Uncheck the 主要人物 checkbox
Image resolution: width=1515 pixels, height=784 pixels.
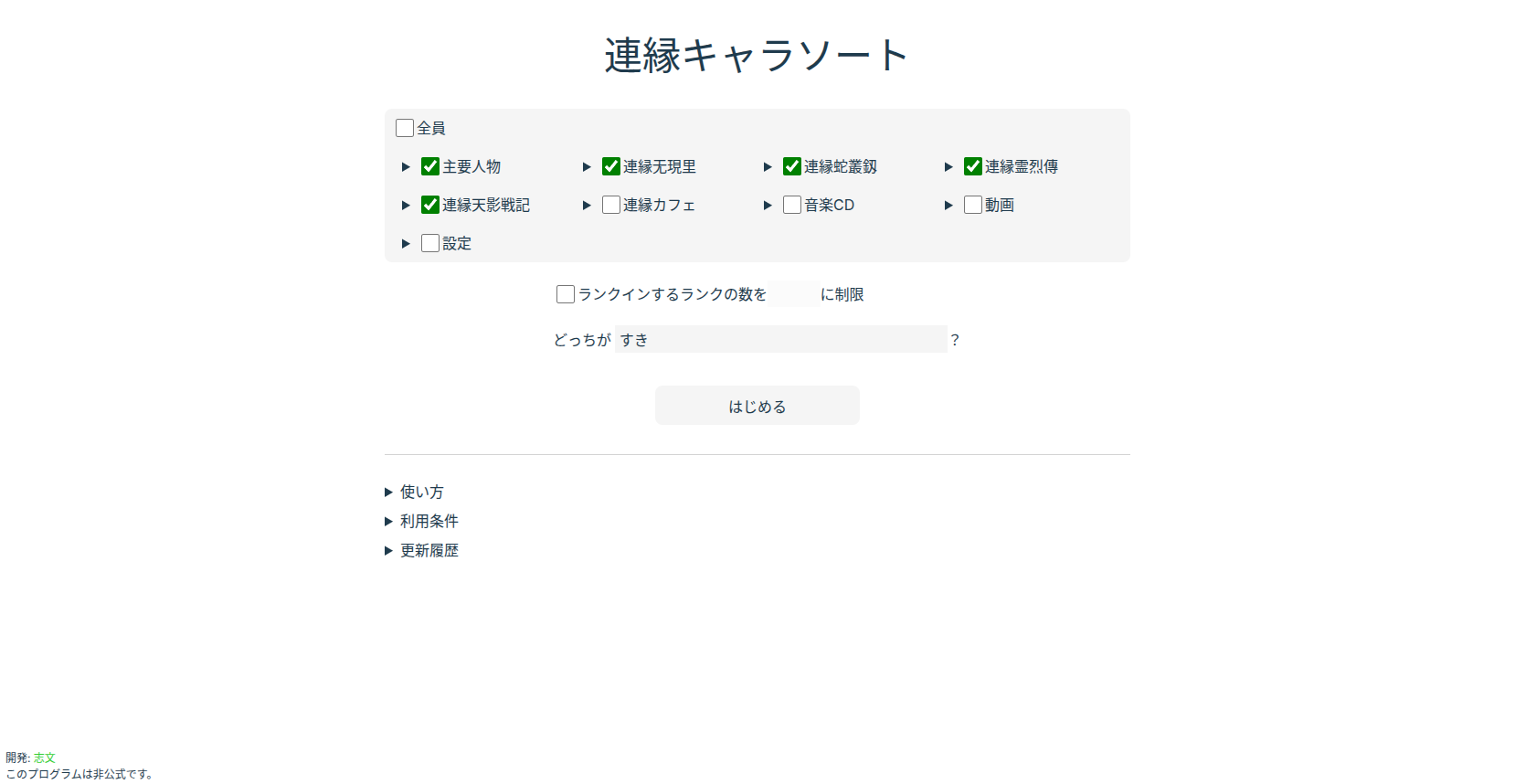click(430, 166)
